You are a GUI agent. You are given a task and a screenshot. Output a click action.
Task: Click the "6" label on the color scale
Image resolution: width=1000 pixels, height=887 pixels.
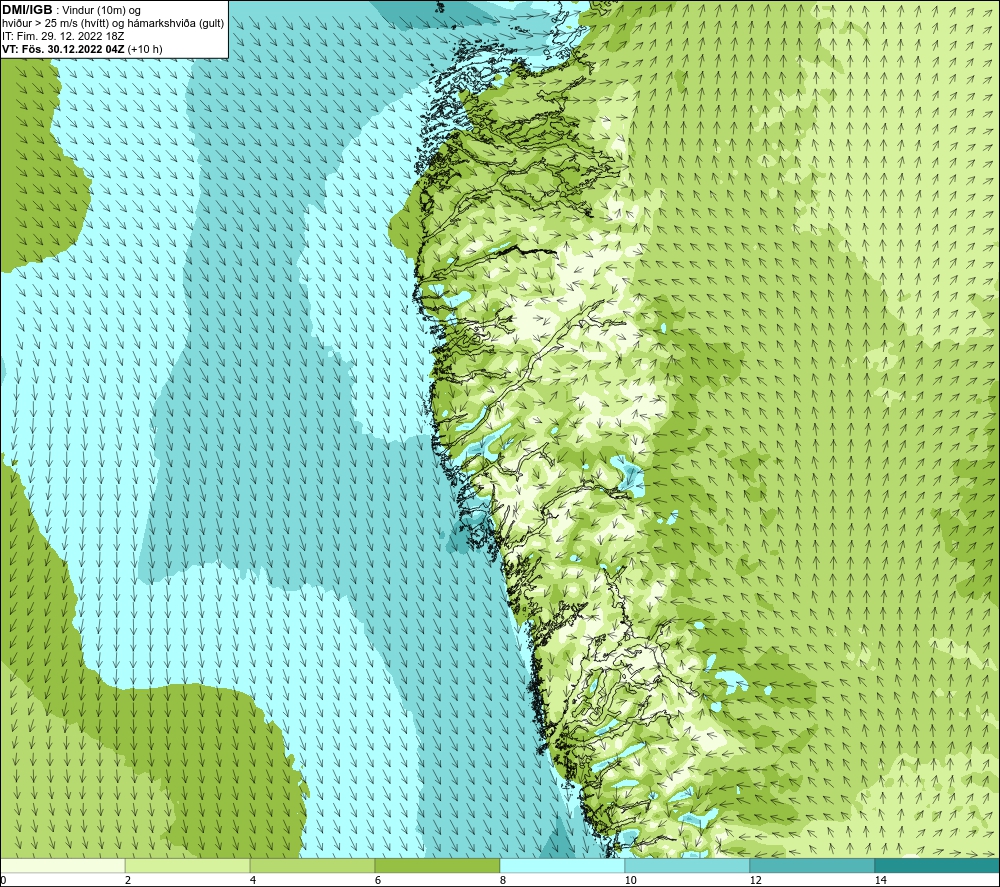[378, 881]
